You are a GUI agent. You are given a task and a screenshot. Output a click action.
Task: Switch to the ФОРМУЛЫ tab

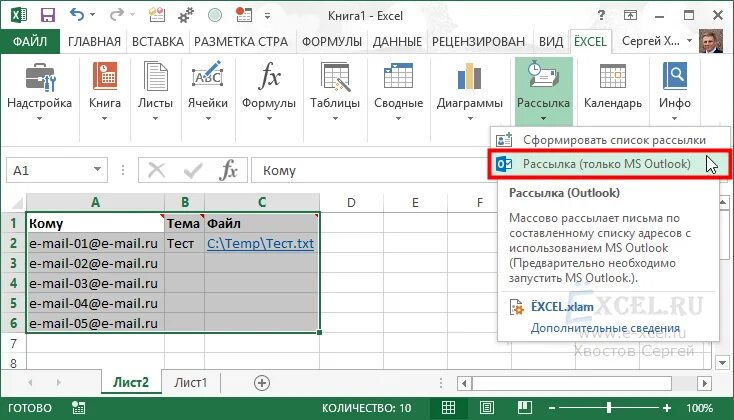click(x=332, y=42)
